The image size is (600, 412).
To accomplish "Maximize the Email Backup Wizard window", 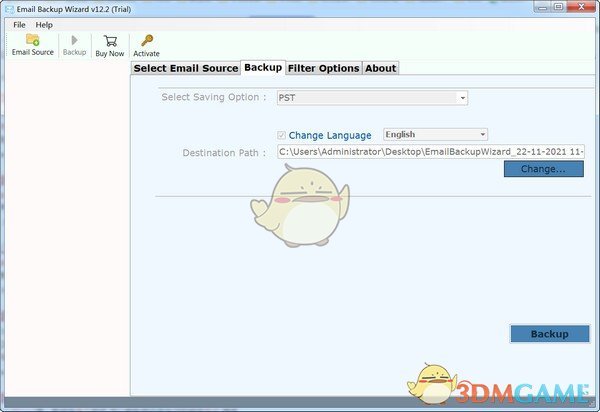I will 559,7.
